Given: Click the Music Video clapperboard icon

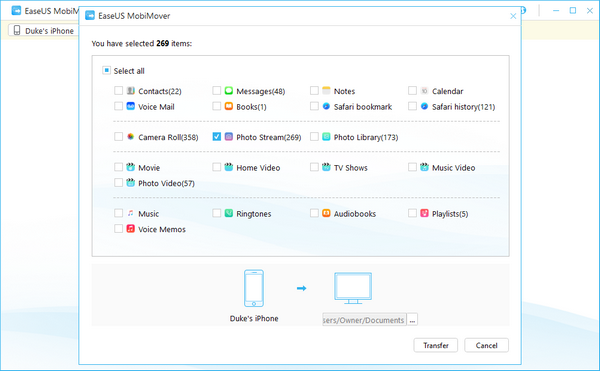Looking at the screenshot, I should (424, 167).
